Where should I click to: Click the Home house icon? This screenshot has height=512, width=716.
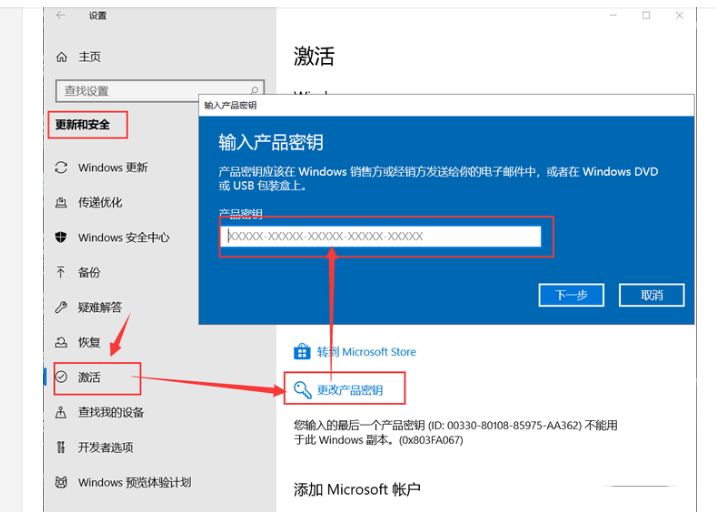[61, 57]
